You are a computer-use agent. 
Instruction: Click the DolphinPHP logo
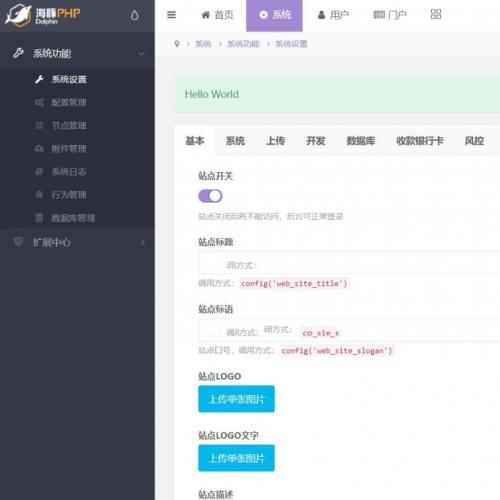coord(43,15)
